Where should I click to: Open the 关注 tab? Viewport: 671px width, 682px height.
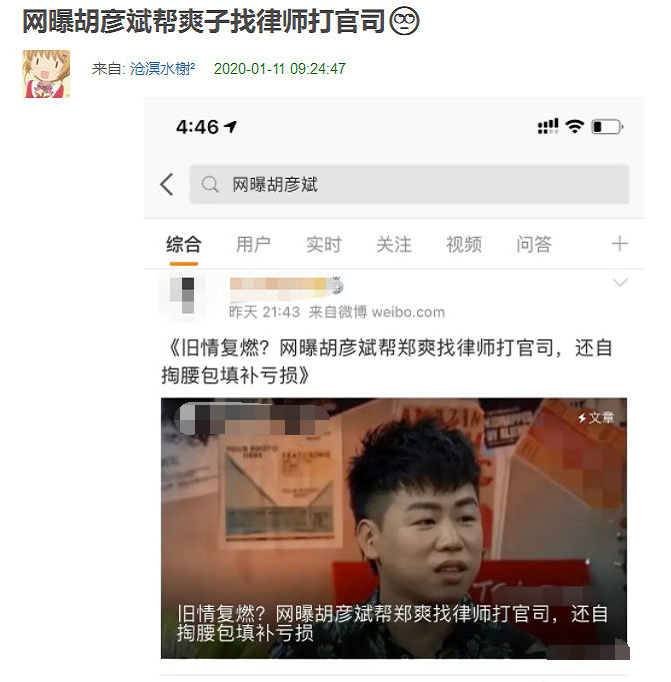pos(394,244)
